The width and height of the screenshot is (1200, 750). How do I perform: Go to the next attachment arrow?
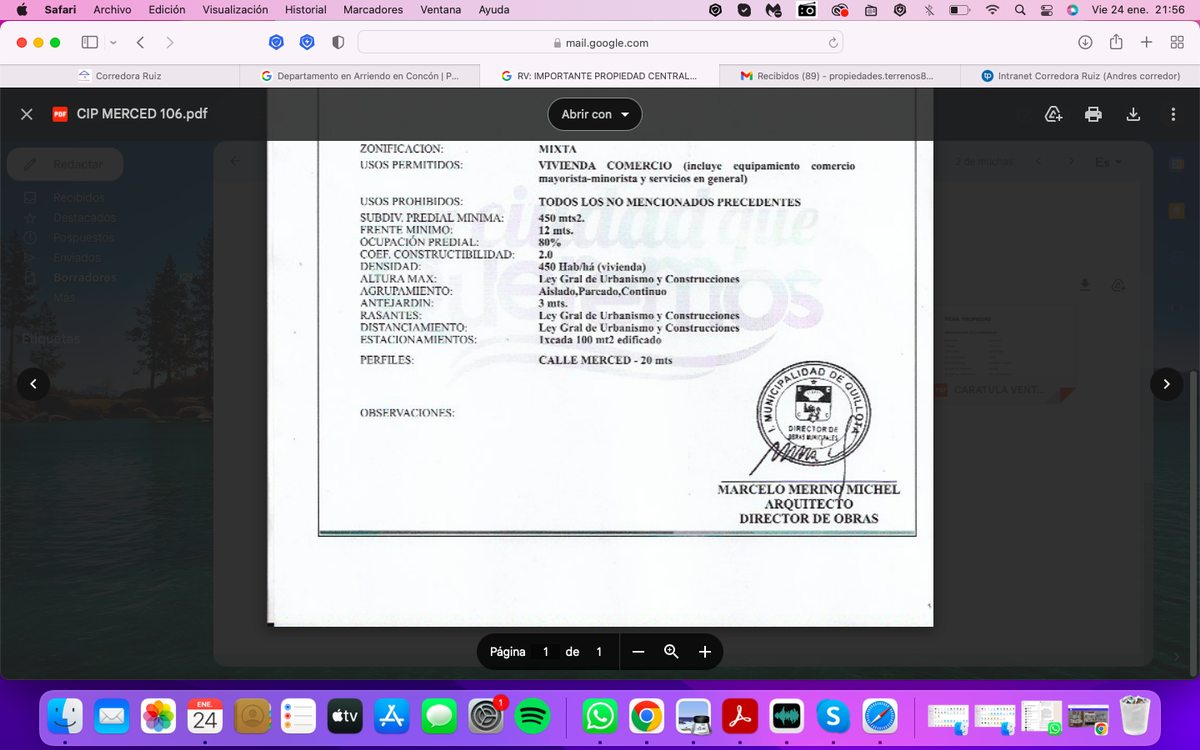pos(1166,384)
